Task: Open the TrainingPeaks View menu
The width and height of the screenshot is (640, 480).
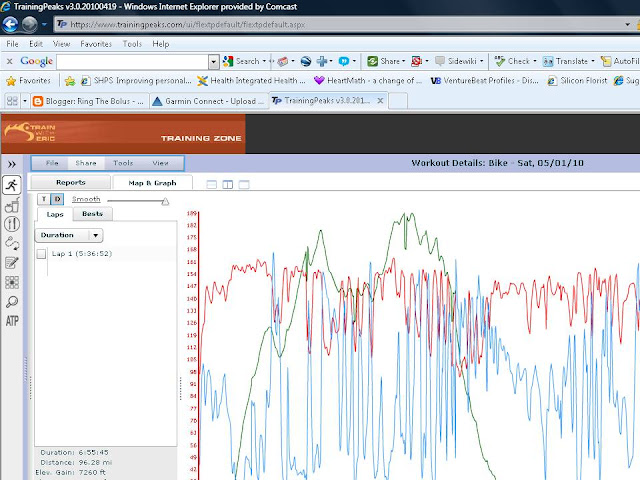Action: point(160,163)
